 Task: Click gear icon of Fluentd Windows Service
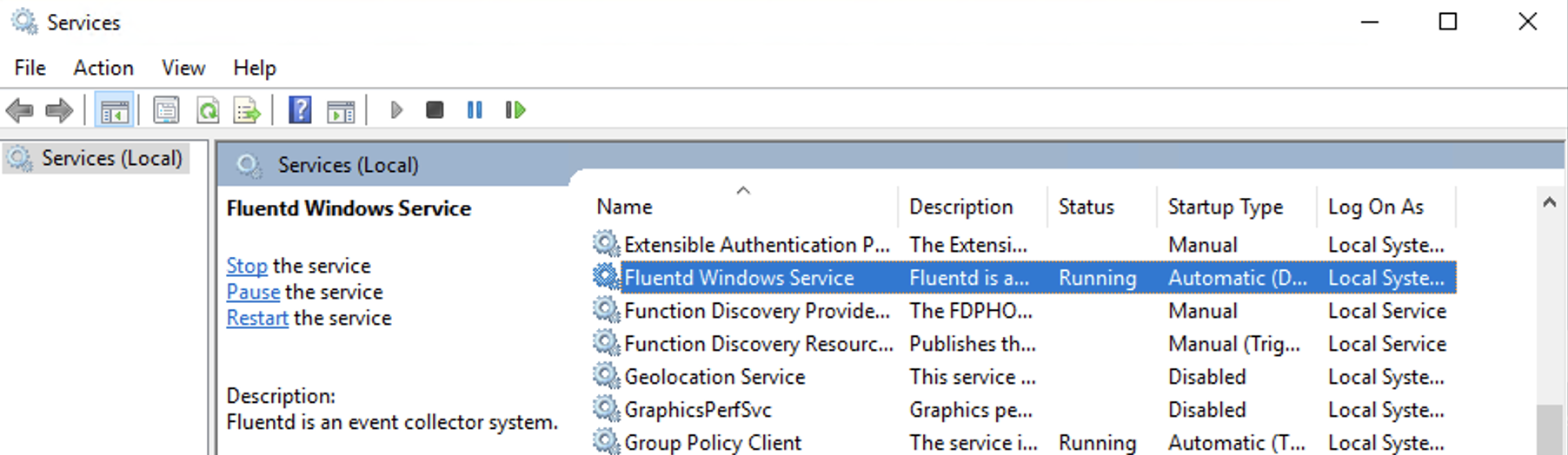point(606,277)
